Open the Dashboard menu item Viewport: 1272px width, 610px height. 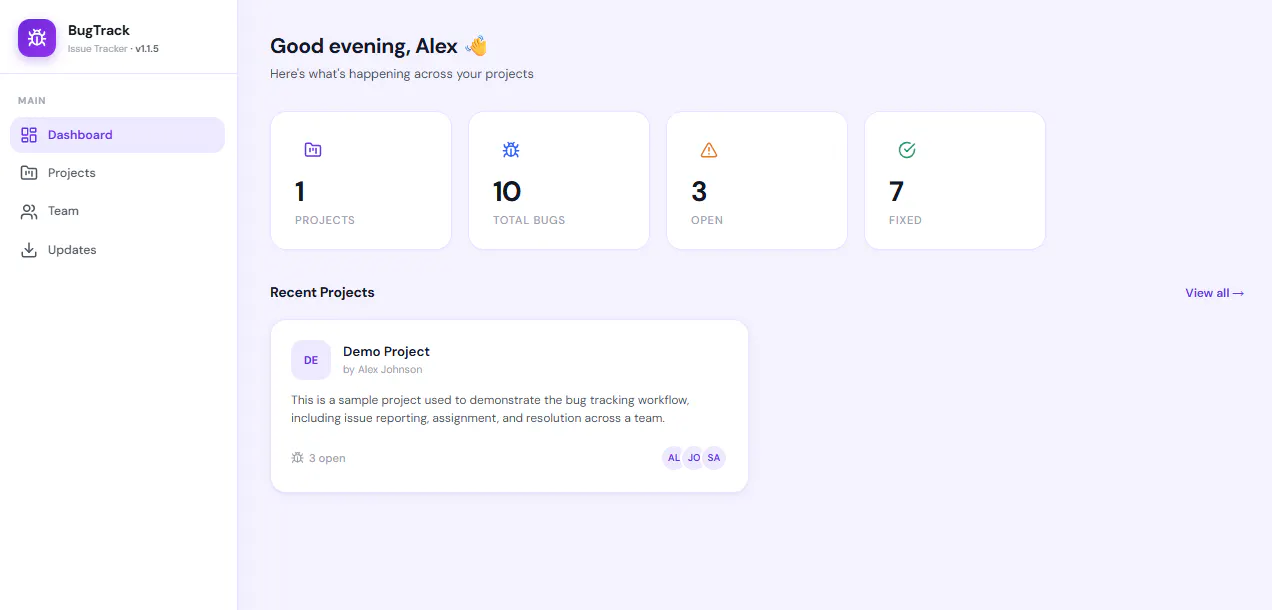point(117,135)
